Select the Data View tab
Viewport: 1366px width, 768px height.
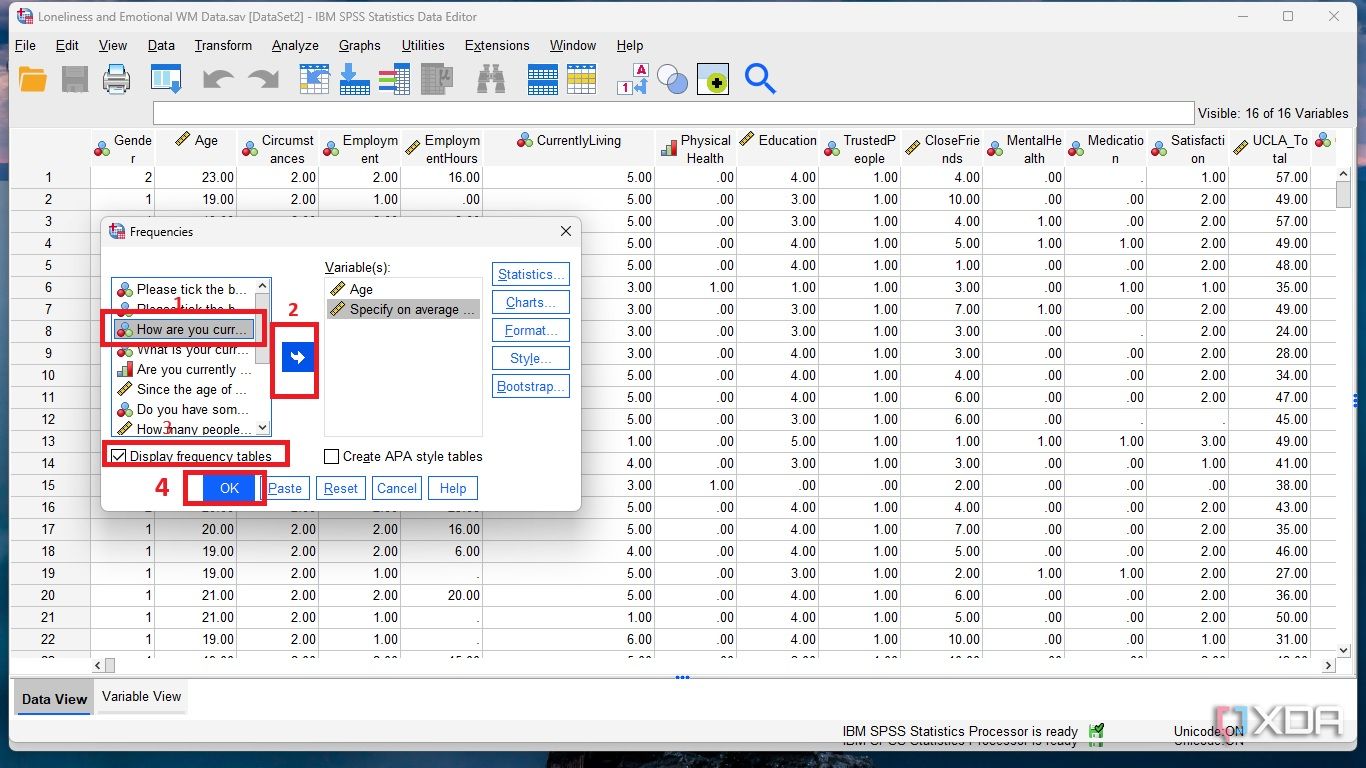(55, 699)
